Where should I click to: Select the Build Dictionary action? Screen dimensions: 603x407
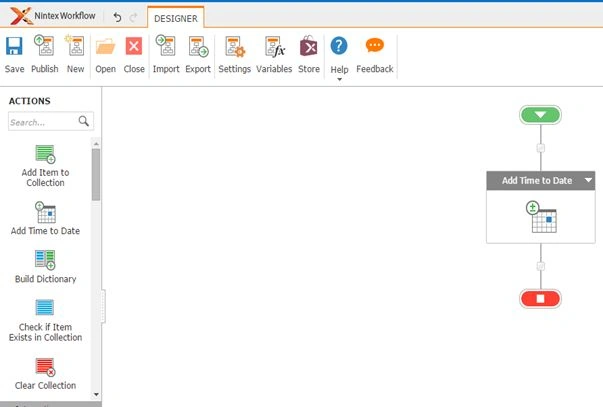[x=45, y=267]
